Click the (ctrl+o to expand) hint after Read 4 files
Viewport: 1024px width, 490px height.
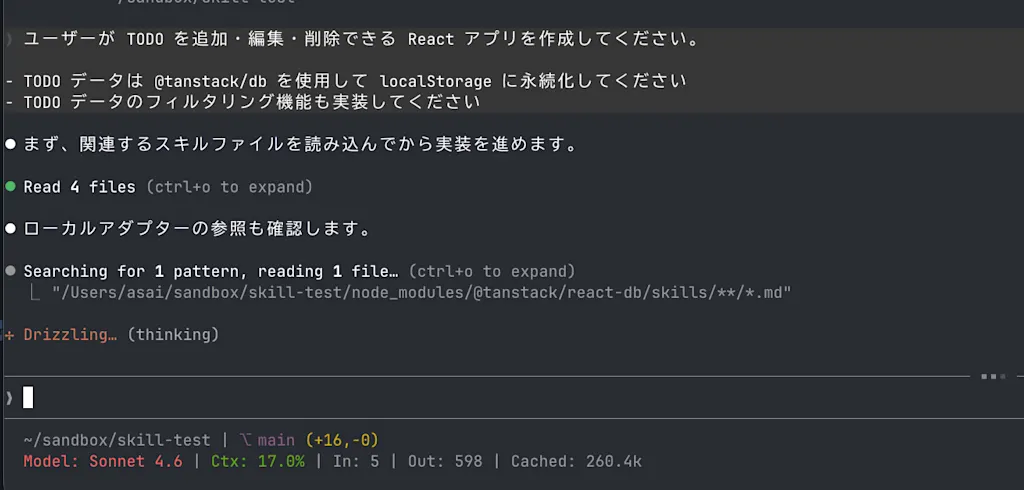[x=229, y=188]
